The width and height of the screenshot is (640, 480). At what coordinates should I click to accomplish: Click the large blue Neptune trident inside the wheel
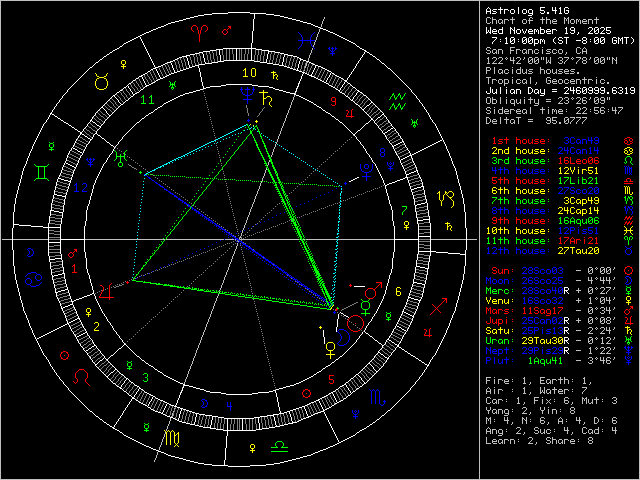tap(247, 95)
